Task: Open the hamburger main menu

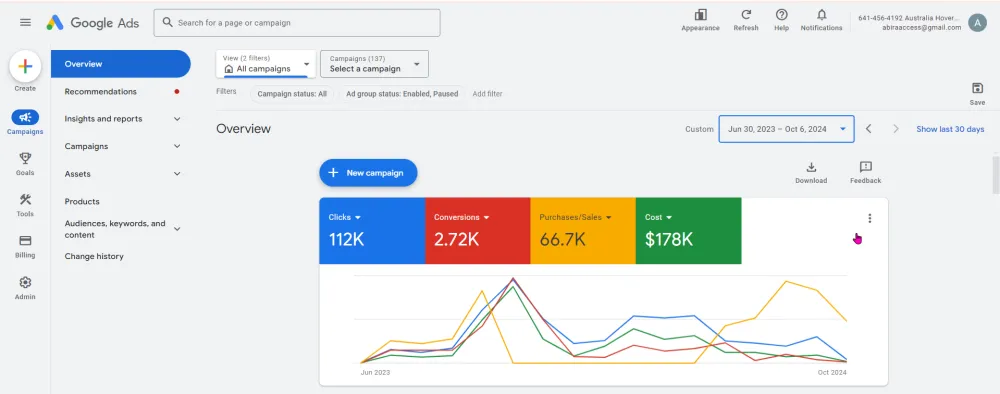Action: point(26,22)
